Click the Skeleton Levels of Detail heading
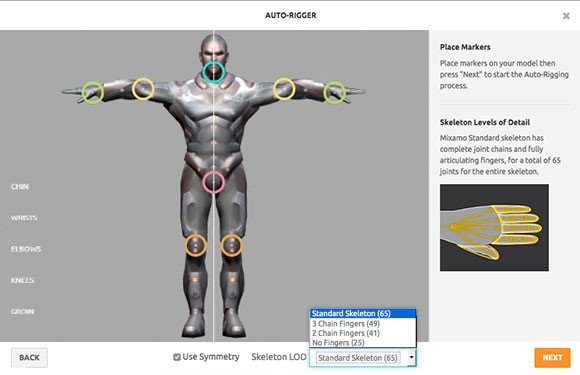 485,122
